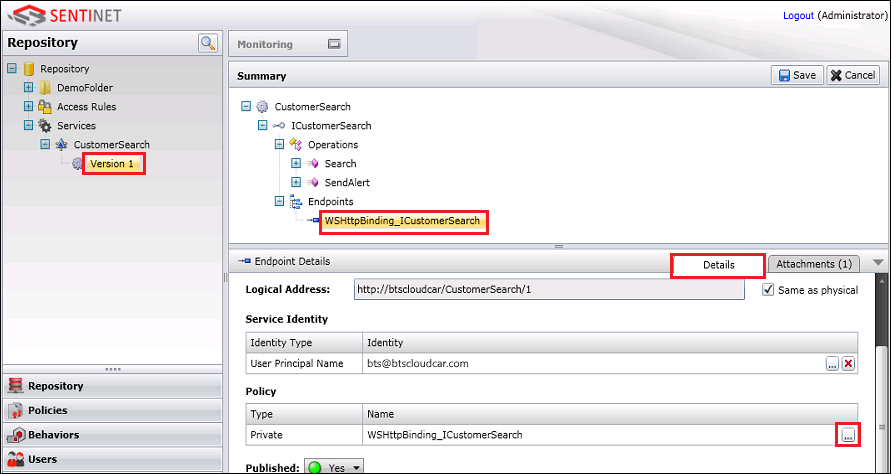Screen dimensions: 892x474
Task: Click the SendAlert operation icon
Action: (x=312, y=183)
